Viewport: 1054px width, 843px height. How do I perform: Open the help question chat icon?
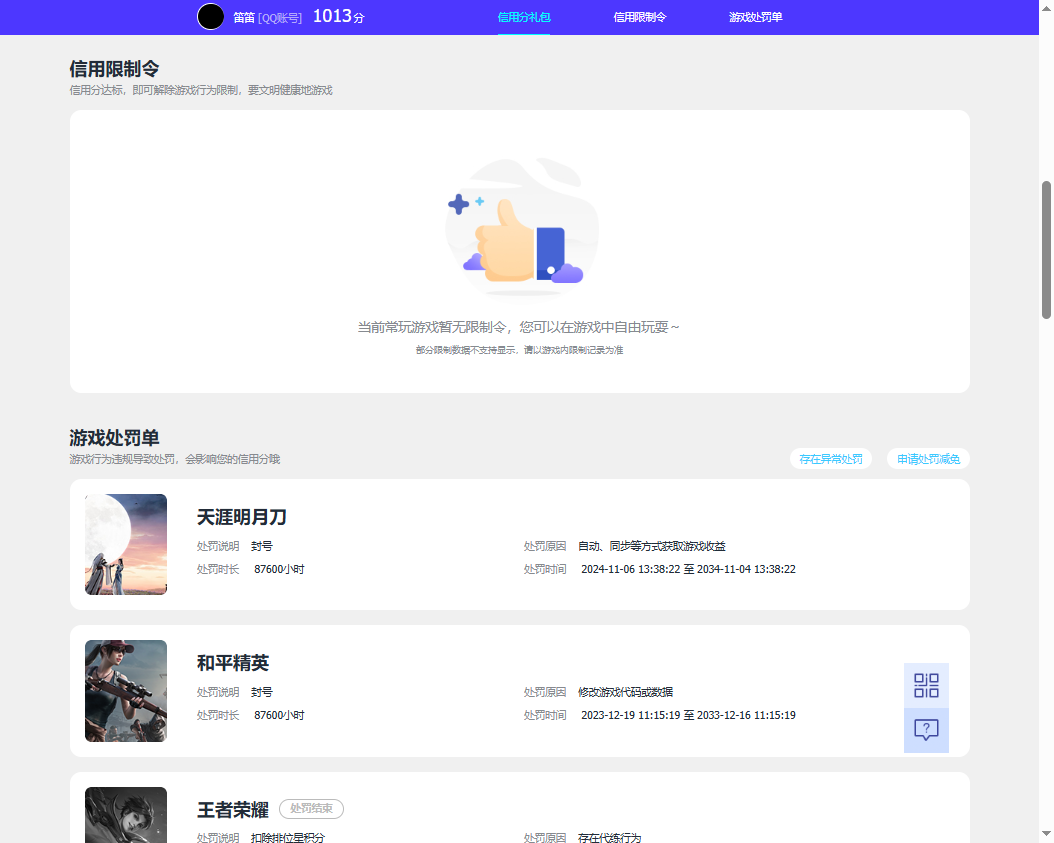(926, 730)
